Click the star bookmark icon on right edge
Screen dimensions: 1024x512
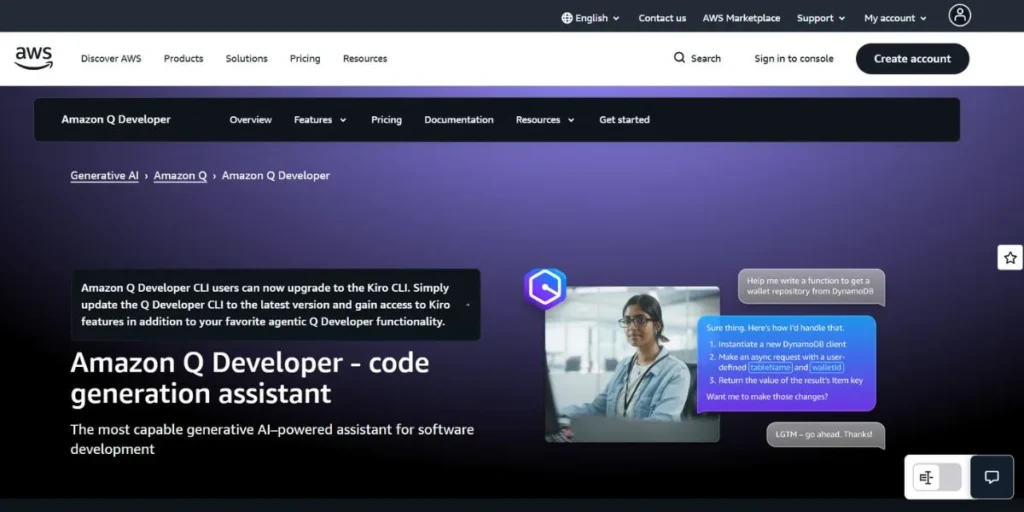point(1010,258)
